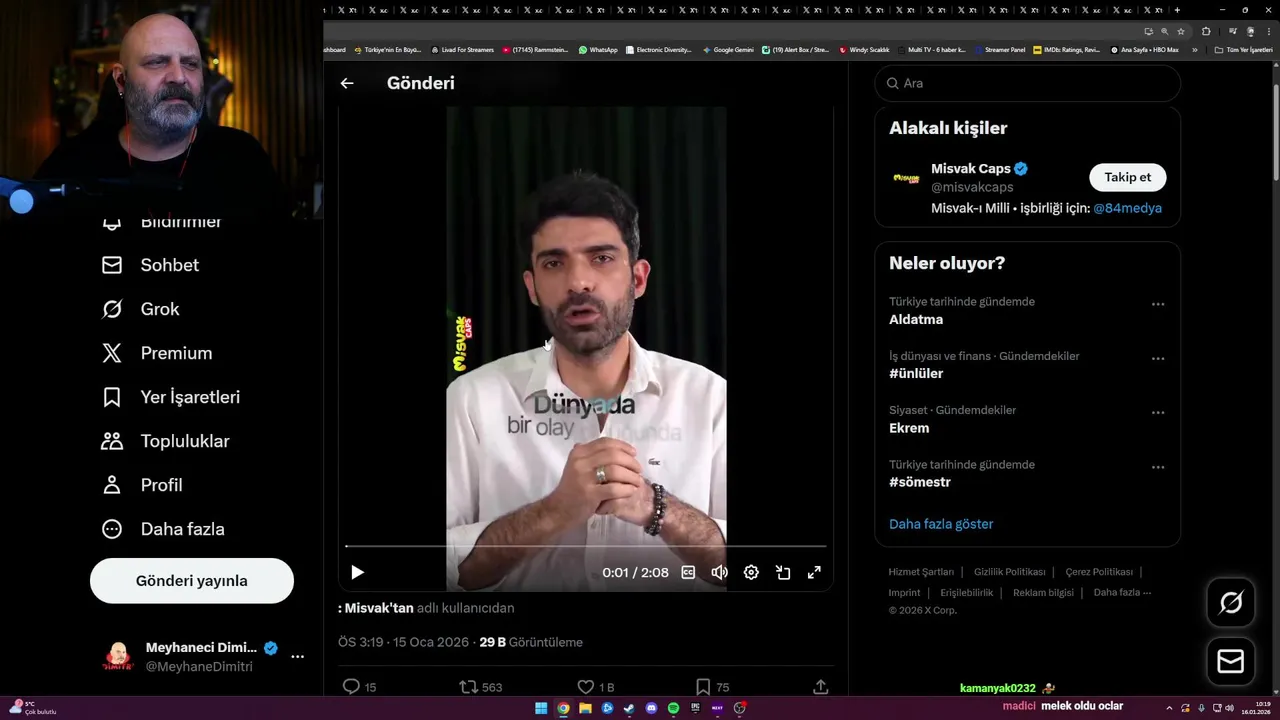Open Windows Start menu
This screenshot has width=1280, height=720.
[541, 708]
